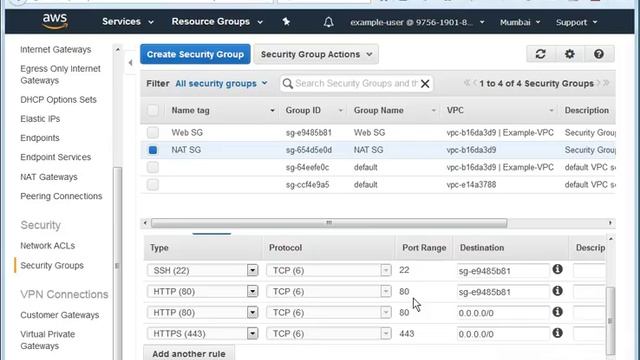
Task: Toggle the select-all security groups checkbox
Action: (153, 110)
